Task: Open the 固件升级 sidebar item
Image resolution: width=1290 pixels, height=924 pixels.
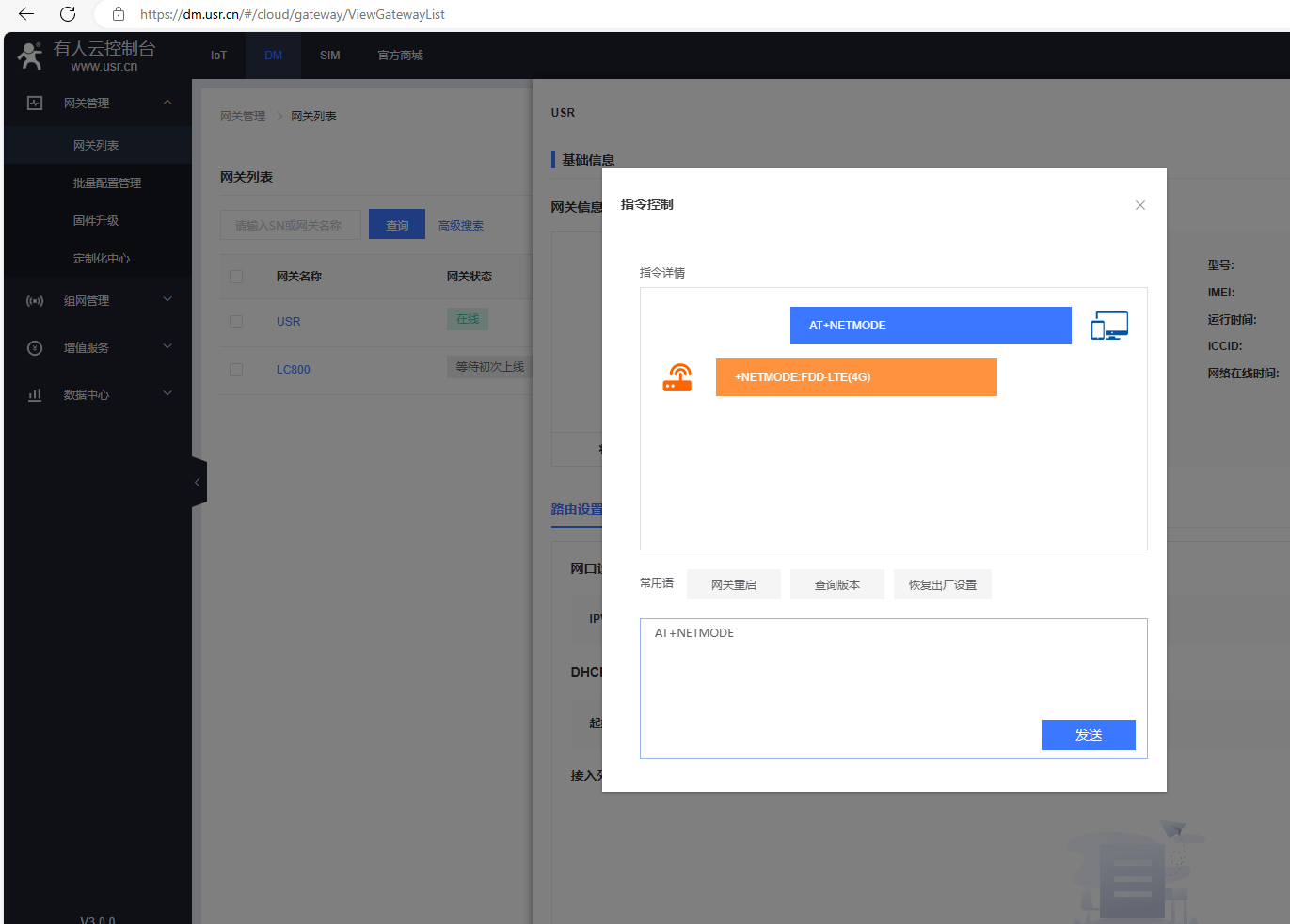Action: [96, 221]
